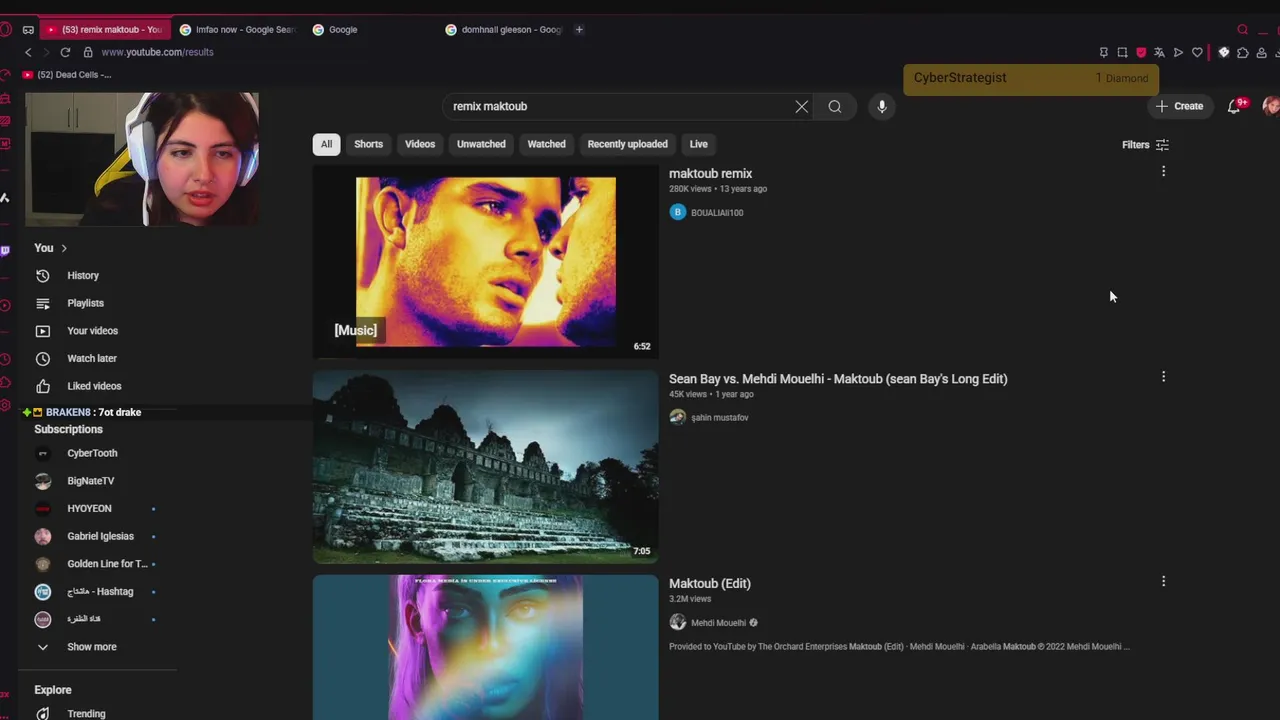The image size is (1280, 720).
Task: Open options for maktoub remix video
Action: pyautogui.click(x=1163, y=172)
